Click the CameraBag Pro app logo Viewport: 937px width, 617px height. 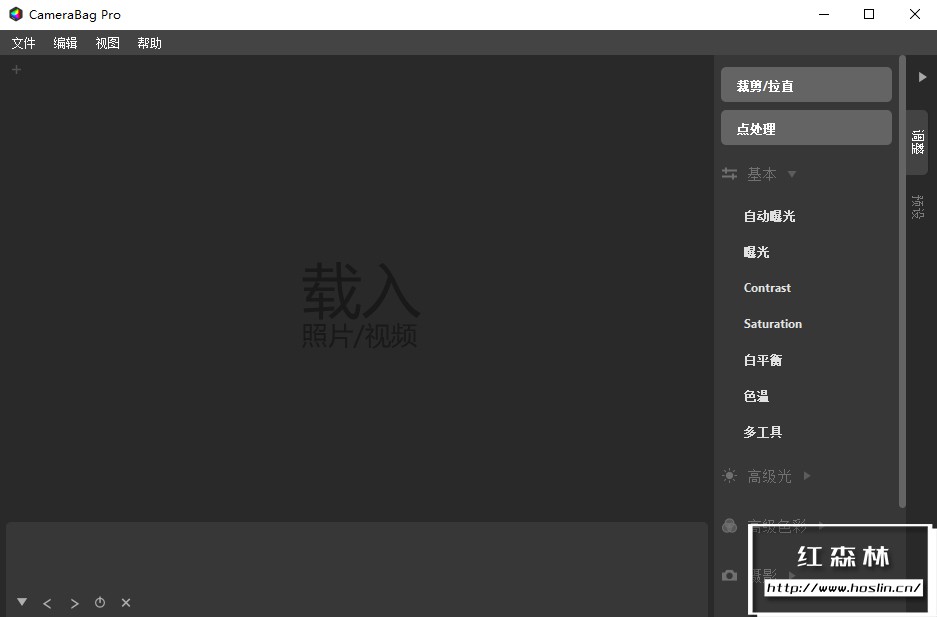coord(16,14)
